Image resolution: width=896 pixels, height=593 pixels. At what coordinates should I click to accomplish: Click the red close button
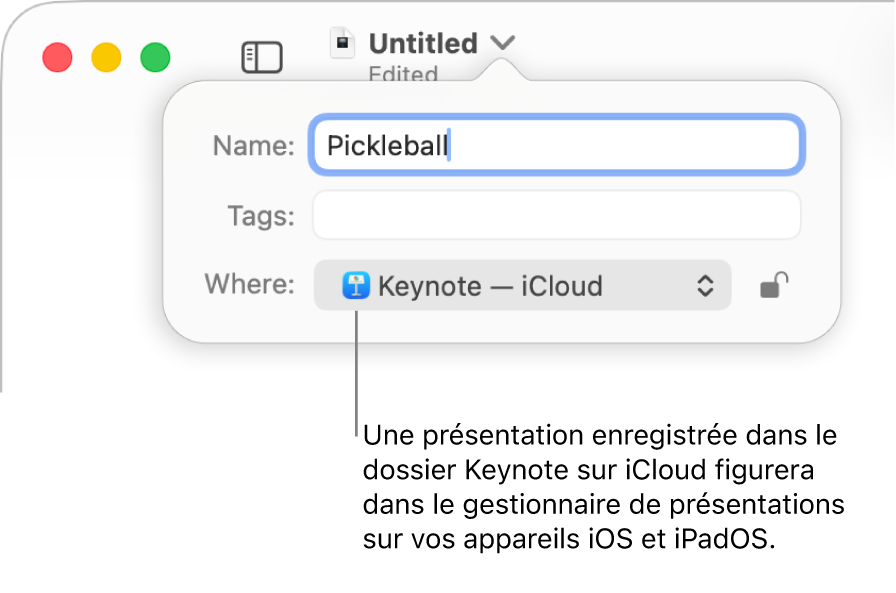pos(57,57)
